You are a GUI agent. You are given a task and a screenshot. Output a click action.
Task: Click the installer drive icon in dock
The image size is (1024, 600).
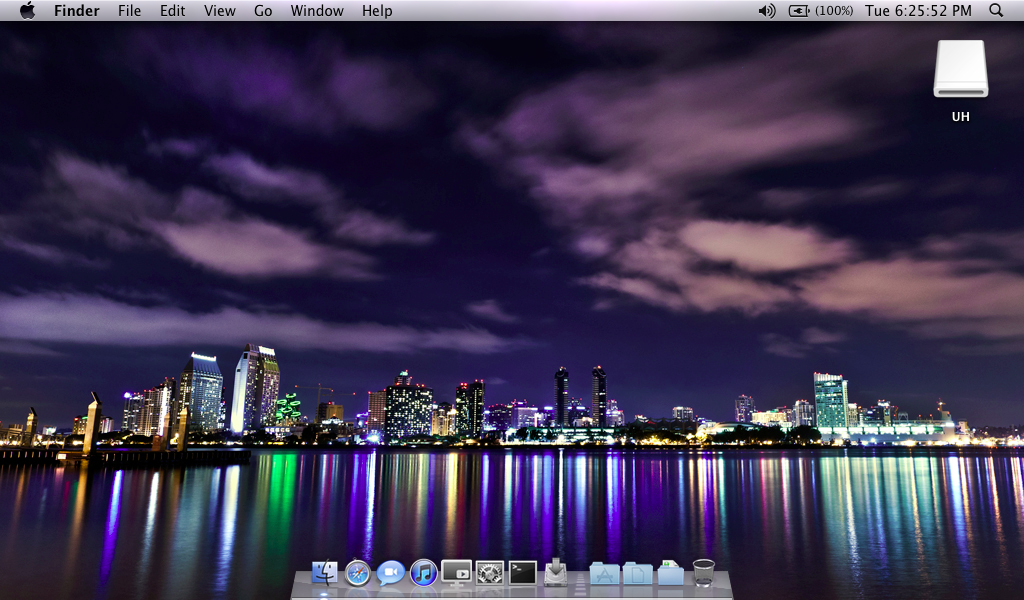point(556,573)
